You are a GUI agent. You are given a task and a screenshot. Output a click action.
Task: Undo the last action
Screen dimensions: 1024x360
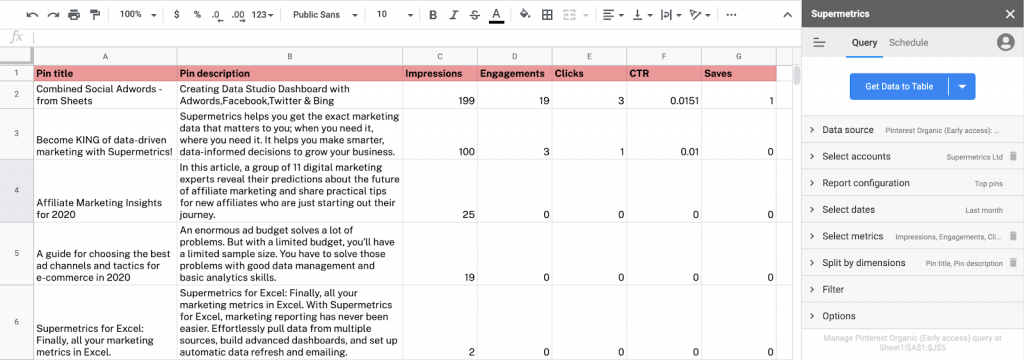pos(33,14)
